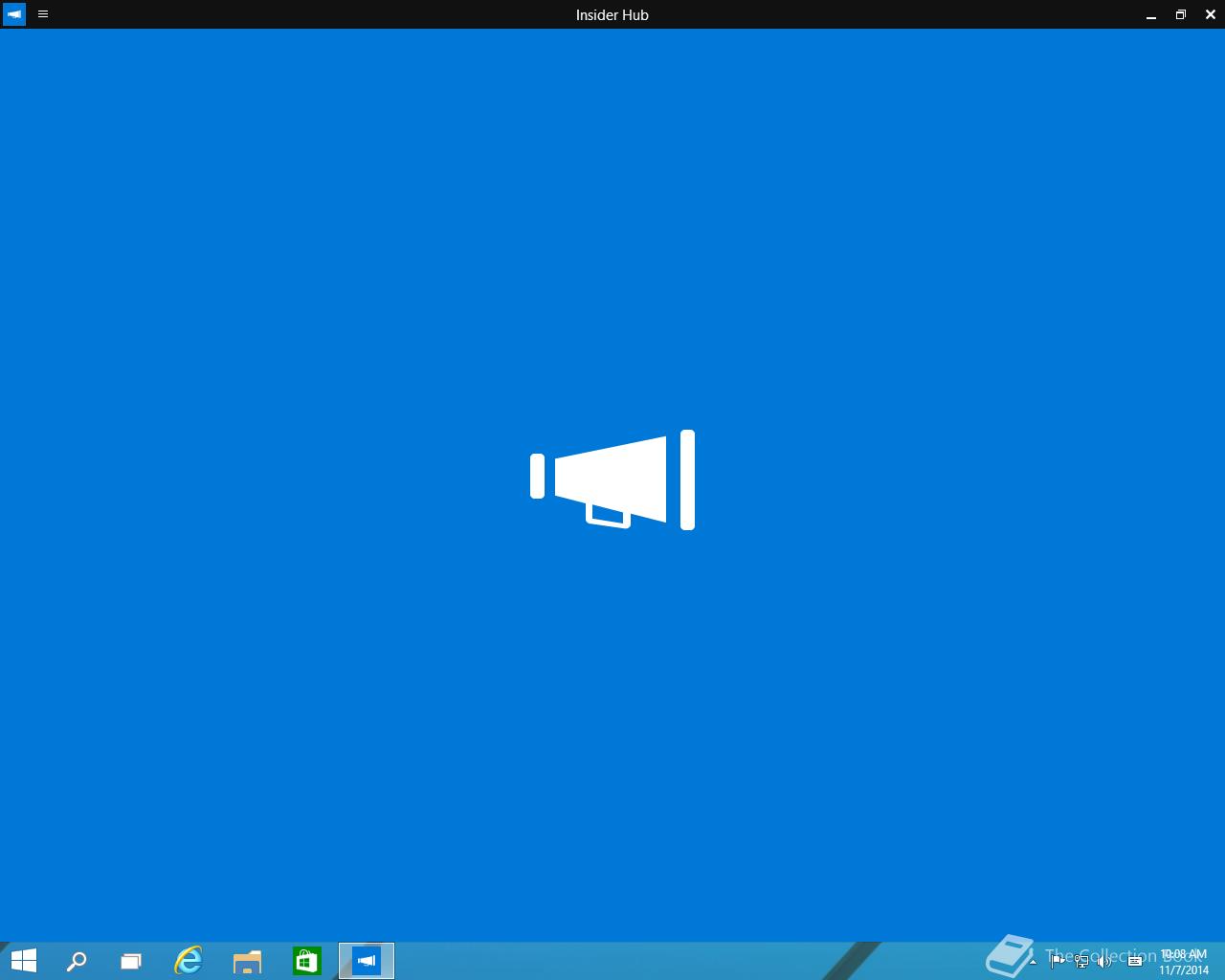This screenshot has height=980, width=1225.
Task: Open the Store app from taskbar
Action: [x=306, y=961]
